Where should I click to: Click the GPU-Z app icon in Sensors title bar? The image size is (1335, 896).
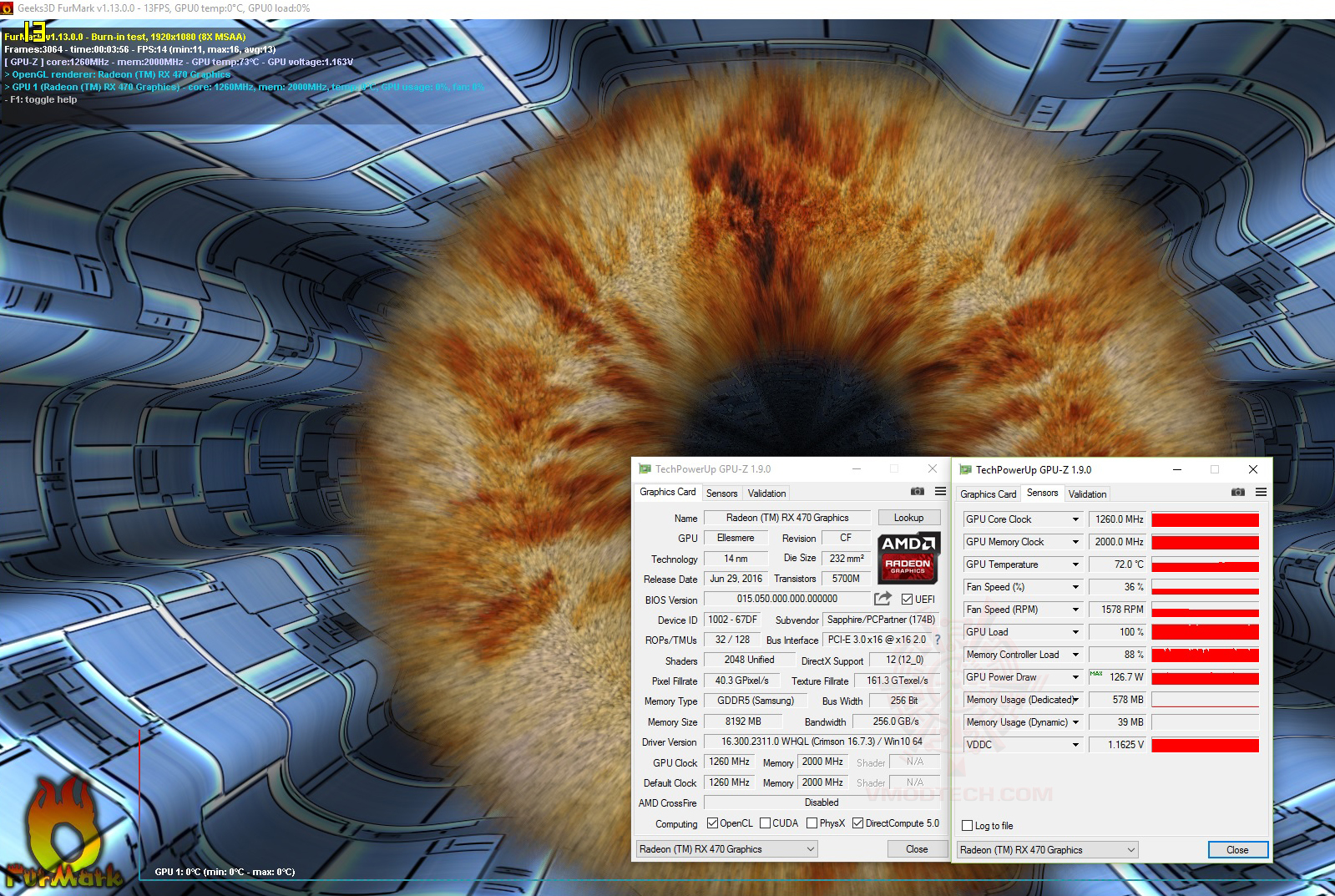pyautogui.click(x=965, y=470)
